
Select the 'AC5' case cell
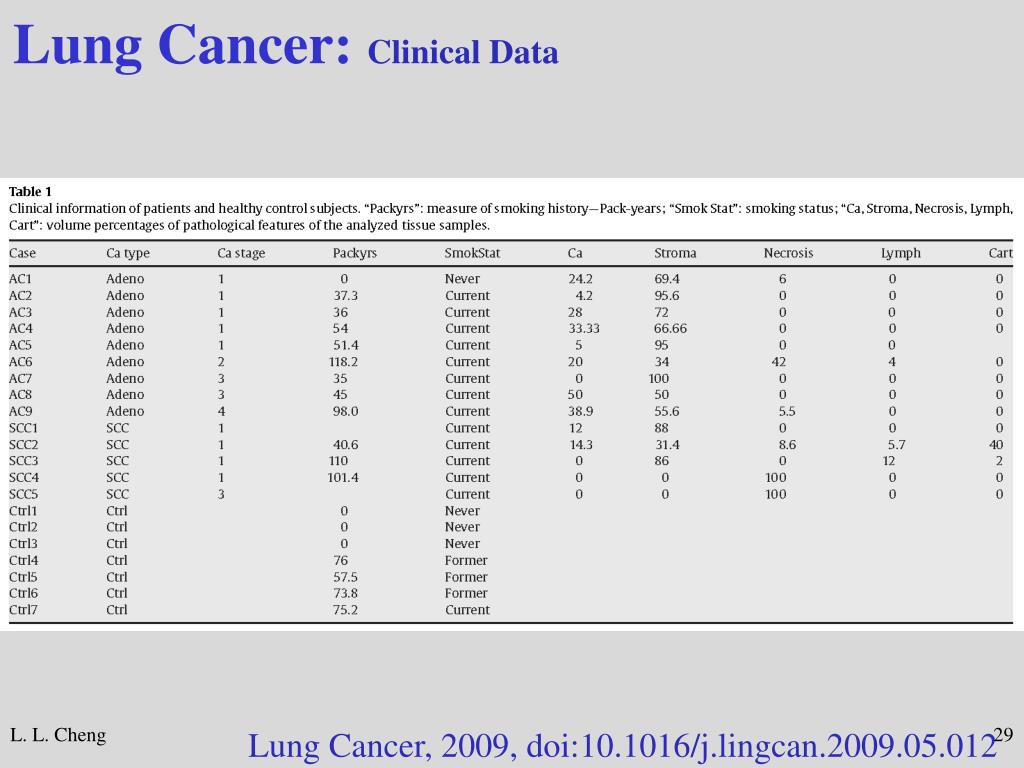[x=20, y=345]
